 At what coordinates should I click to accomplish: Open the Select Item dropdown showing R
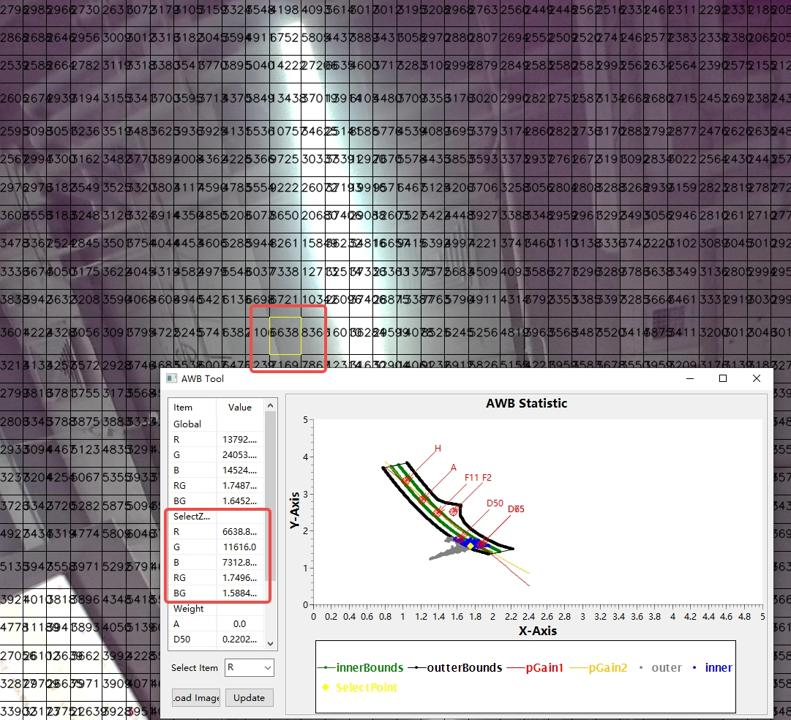pyautogui.click(x=249, y=668)
